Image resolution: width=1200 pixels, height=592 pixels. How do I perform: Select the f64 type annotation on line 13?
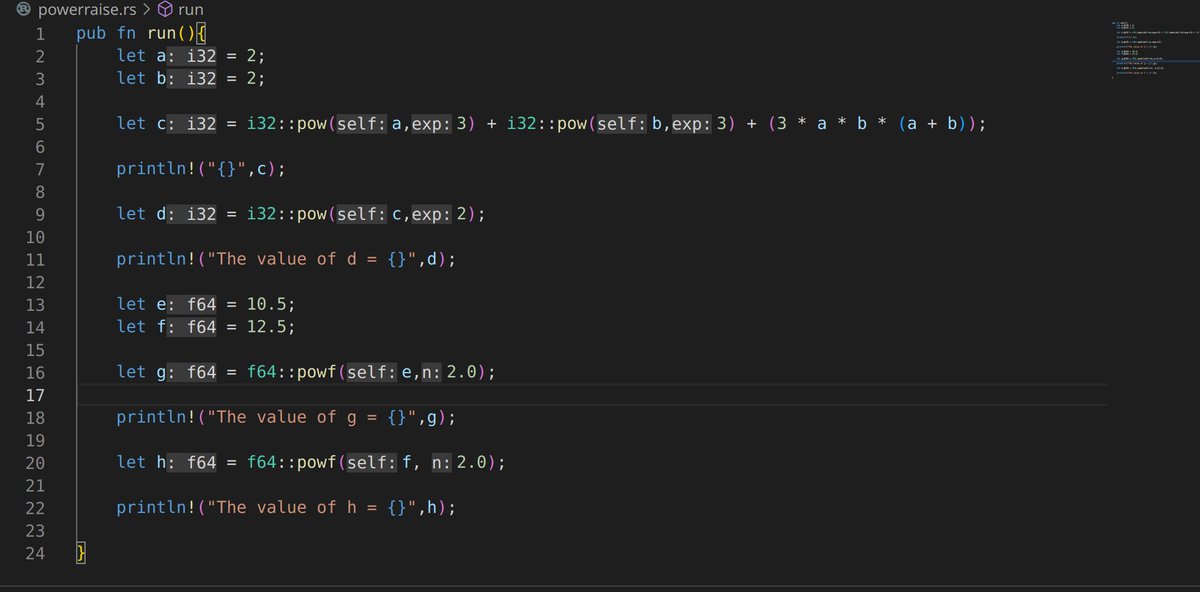[x=200, y=303]
